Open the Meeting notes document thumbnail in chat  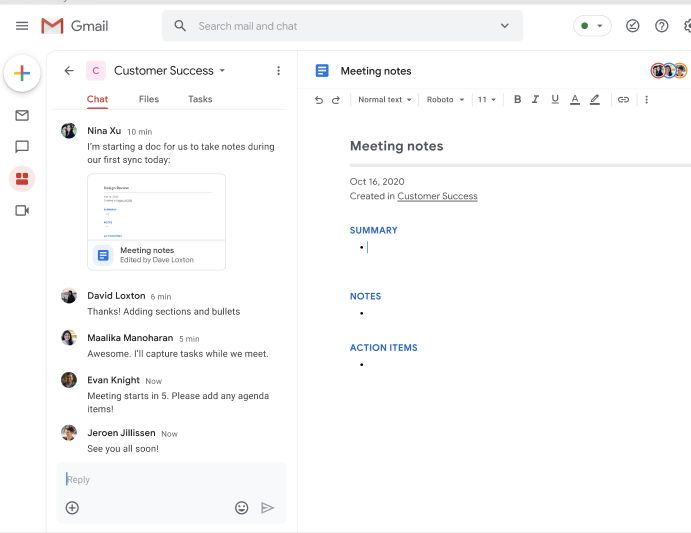coord(156,207)
